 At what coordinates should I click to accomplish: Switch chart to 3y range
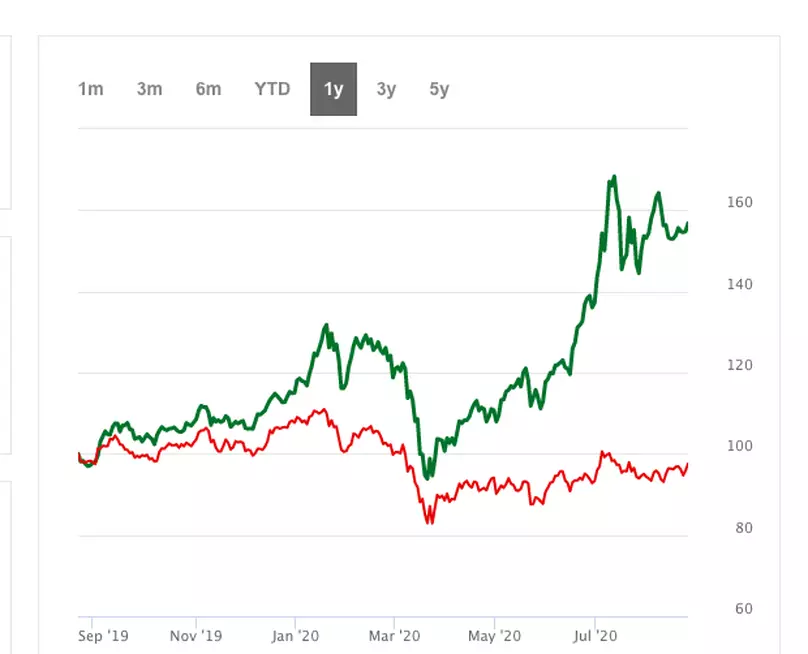[x=386, y=89]
